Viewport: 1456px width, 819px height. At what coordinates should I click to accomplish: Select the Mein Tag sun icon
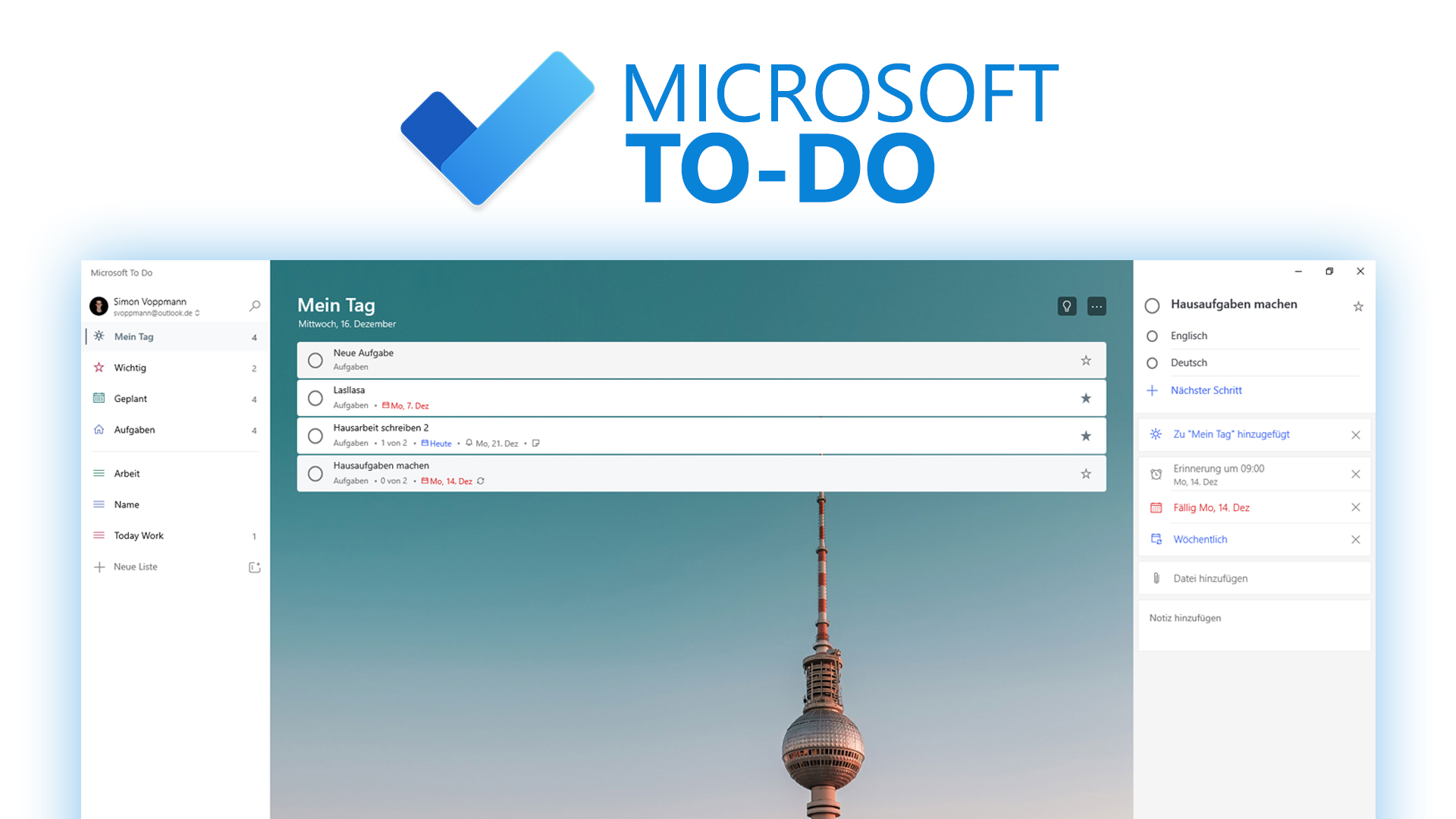99,336
